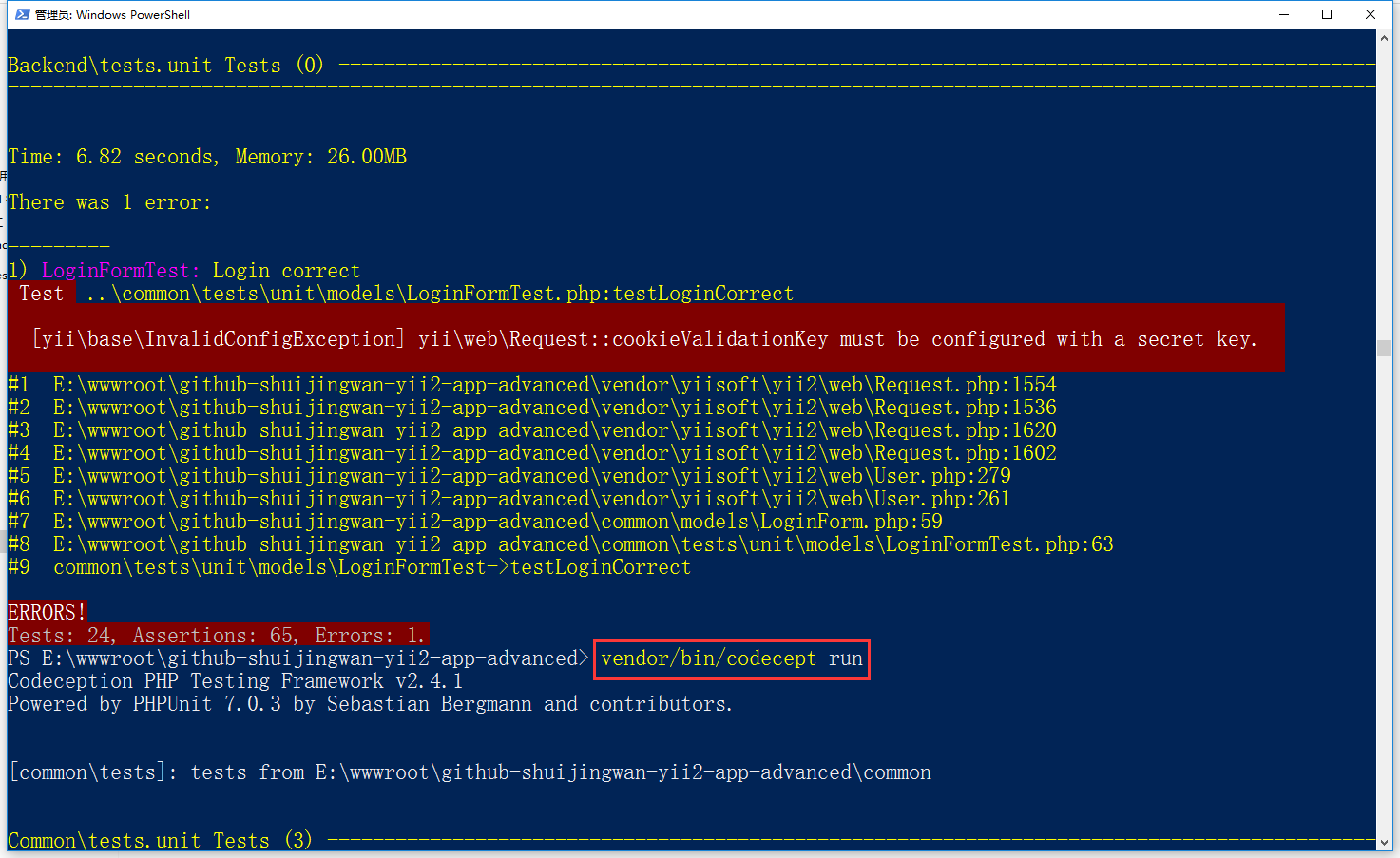Screen dimensions: 1400x858
Task: Click the Tests: 24, Assertions: 65 summary
Action: (x=217, y=636)
